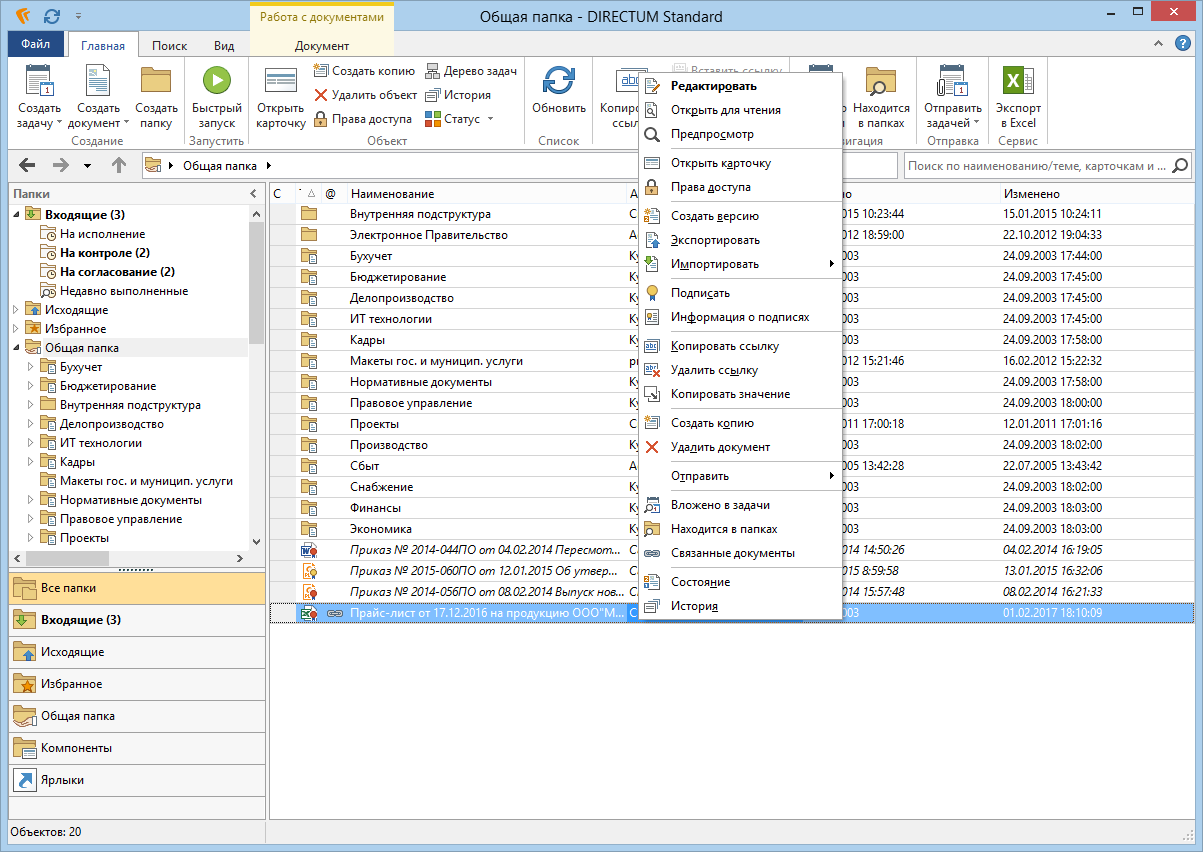Choose Редактировать in the context menu
Image resolution: width=1203 pixels, height=852 pixels.
(x=740, y=86)
